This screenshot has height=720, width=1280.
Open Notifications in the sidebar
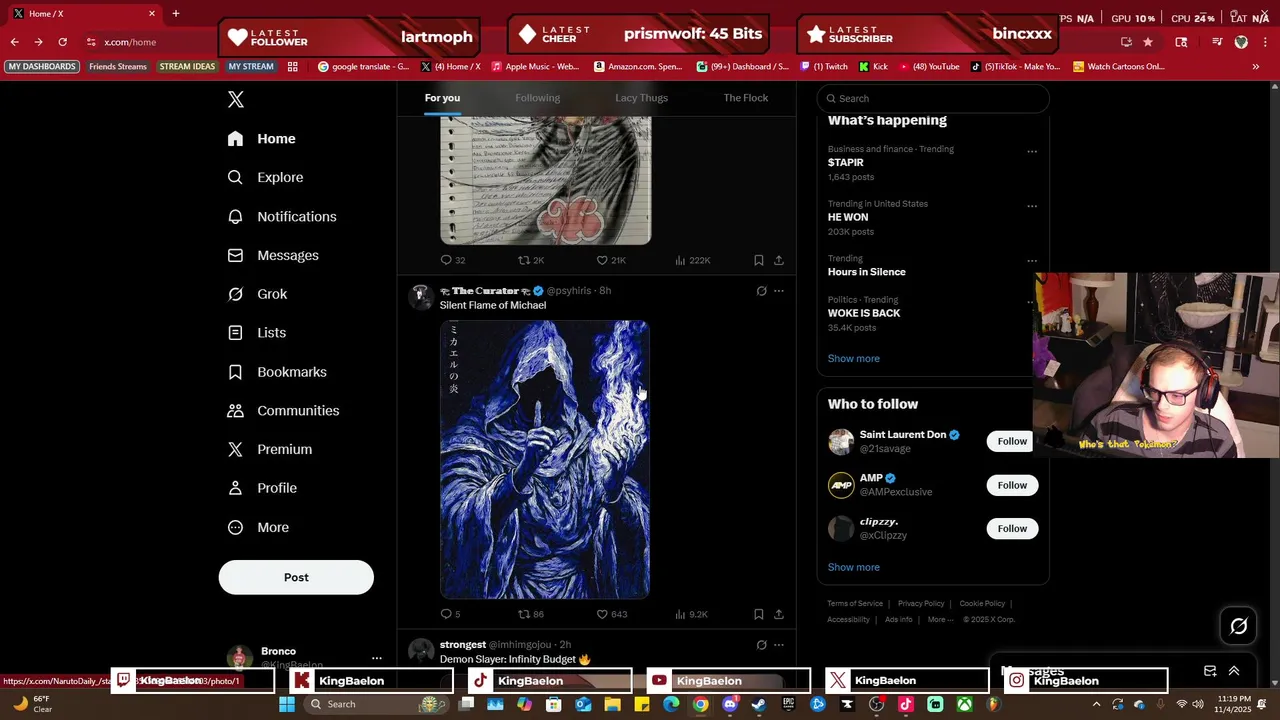click(281, 216)
